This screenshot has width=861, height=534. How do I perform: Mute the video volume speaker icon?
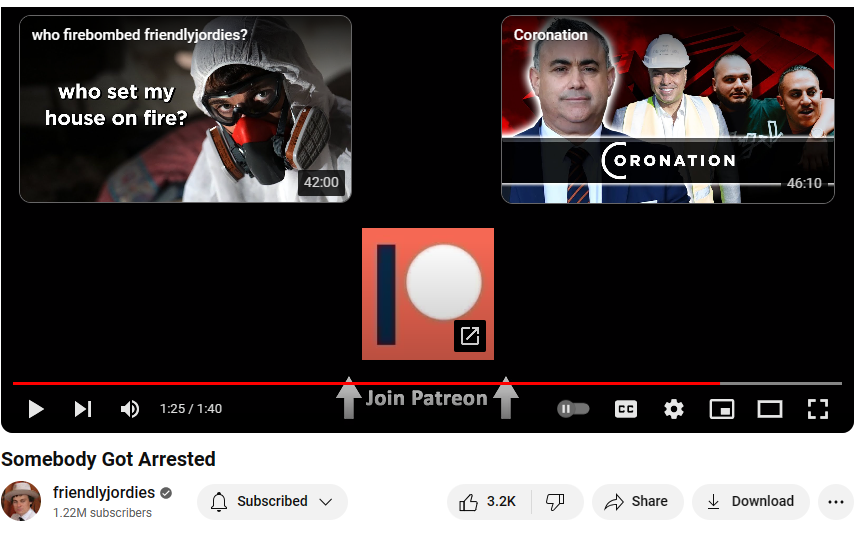(x=130, y=409)
